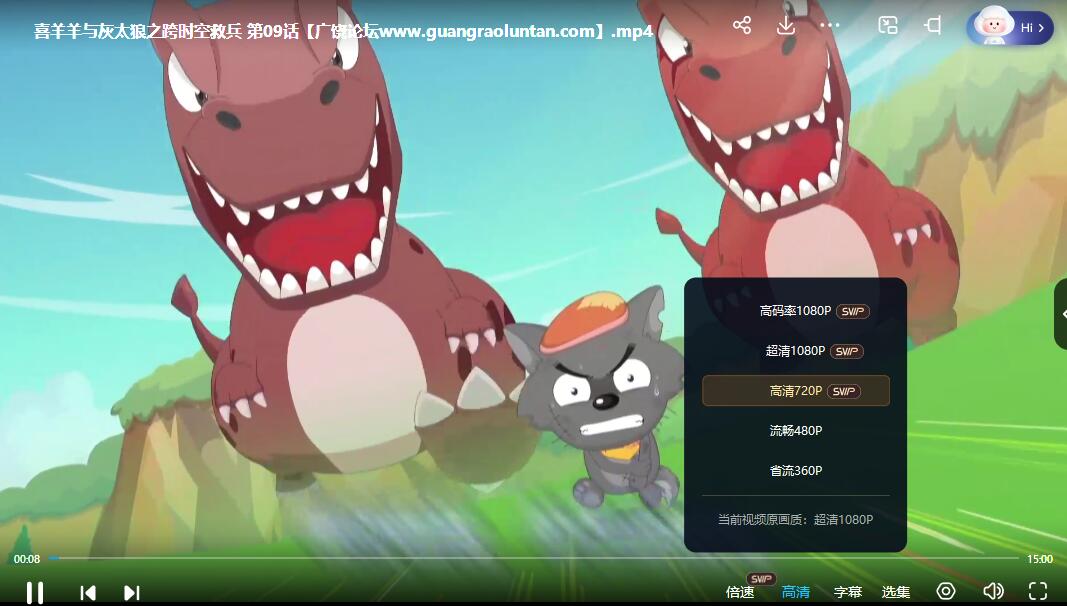Viewport: 1067px width, 606px height.
Task: Select 超清1080P quality option
Action: [795, 351]
